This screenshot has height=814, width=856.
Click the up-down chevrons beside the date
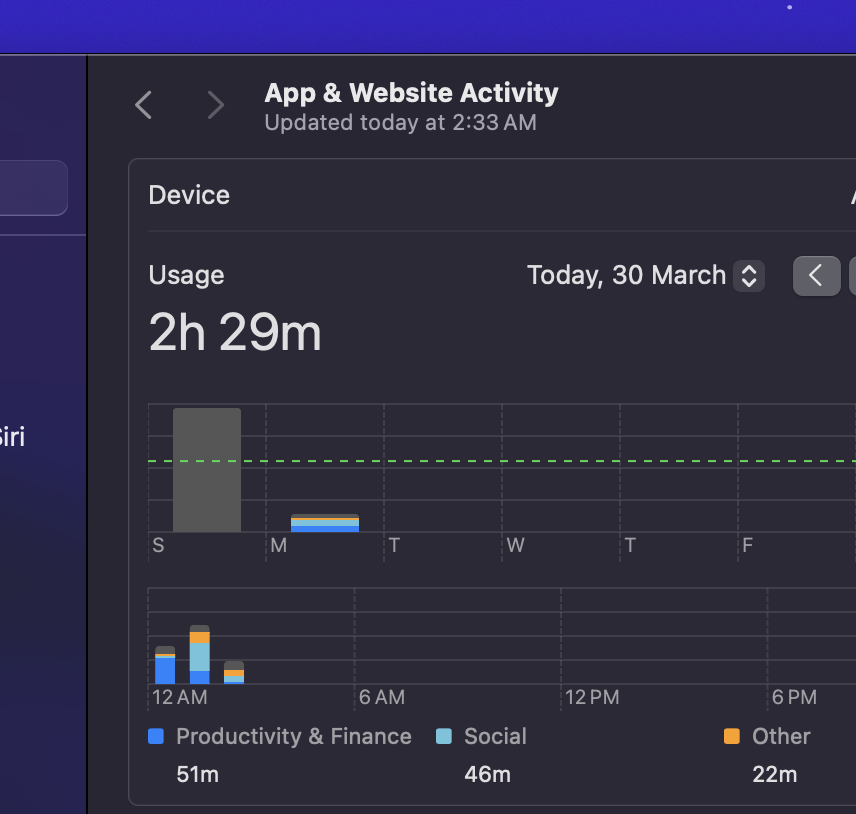click(x=748, y=275)
